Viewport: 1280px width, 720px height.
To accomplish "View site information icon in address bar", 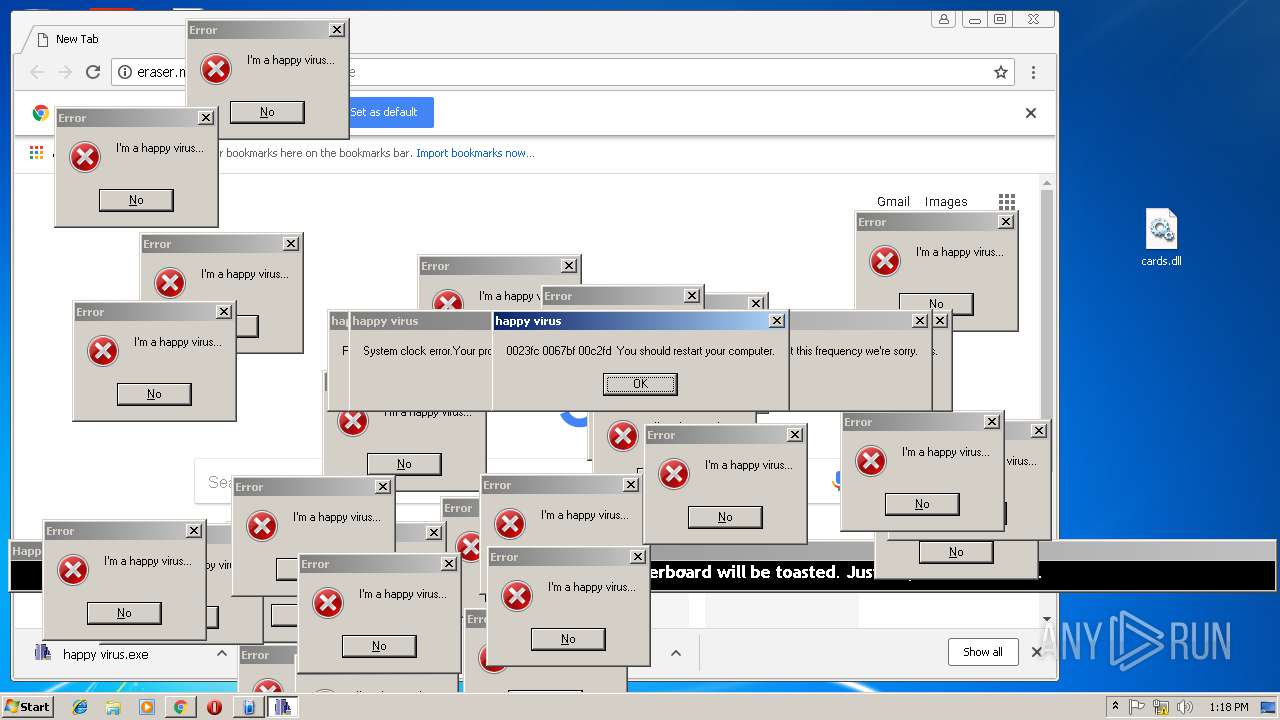I will click(x=125, y=72).
